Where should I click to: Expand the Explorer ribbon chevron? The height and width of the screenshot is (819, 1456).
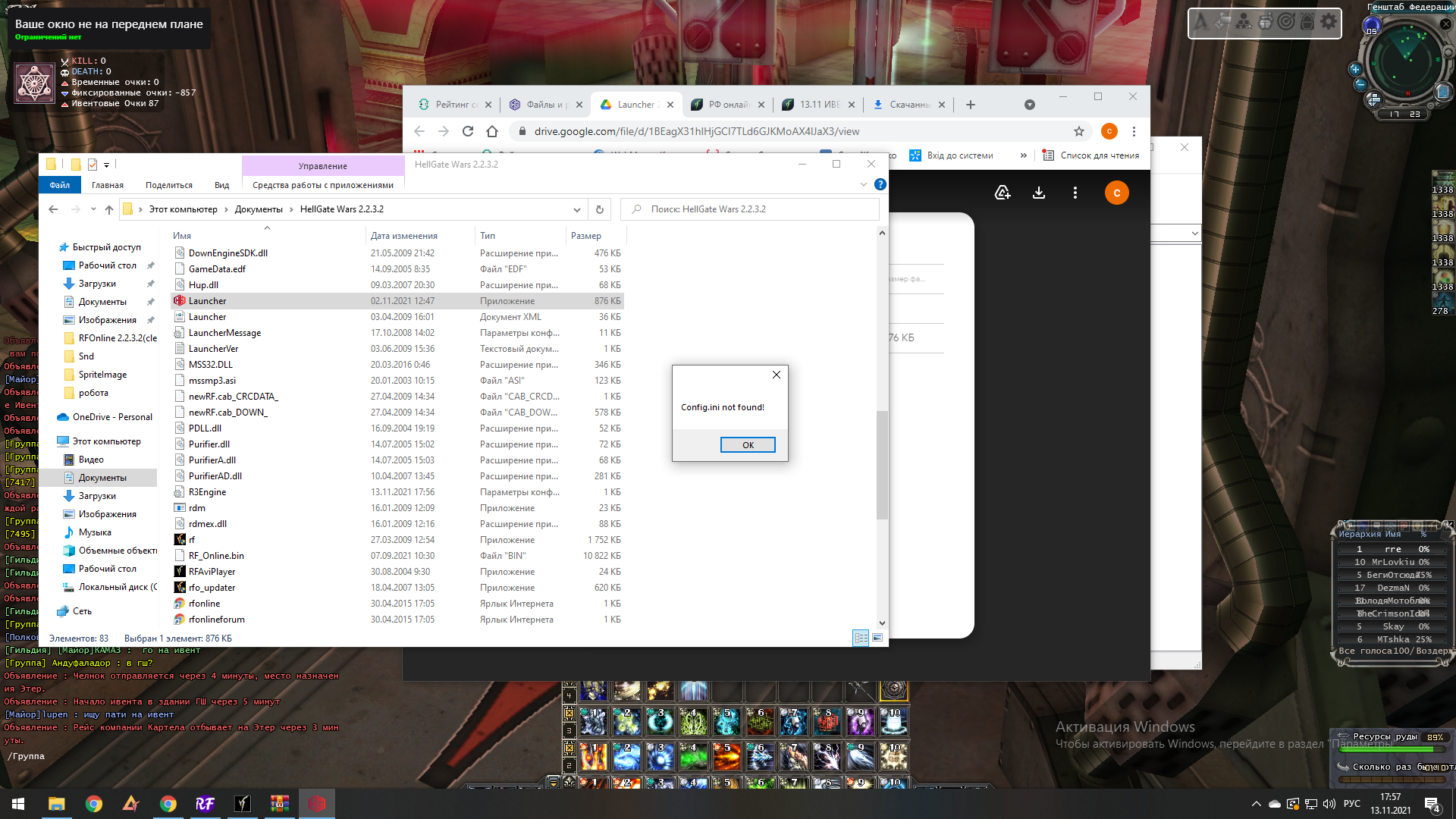[x=863, y=184]
